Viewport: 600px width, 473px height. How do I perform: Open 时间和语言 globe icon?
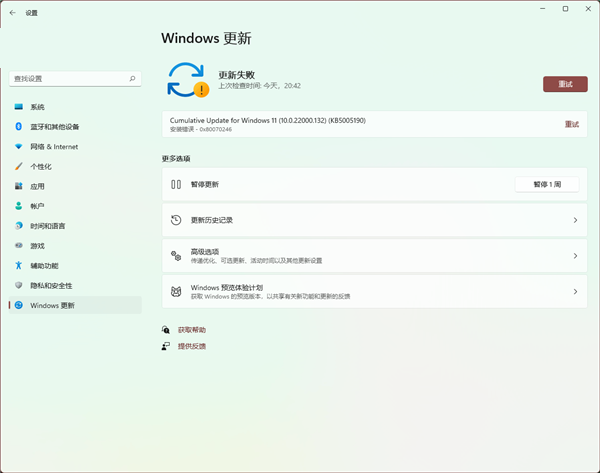(18, 226)
